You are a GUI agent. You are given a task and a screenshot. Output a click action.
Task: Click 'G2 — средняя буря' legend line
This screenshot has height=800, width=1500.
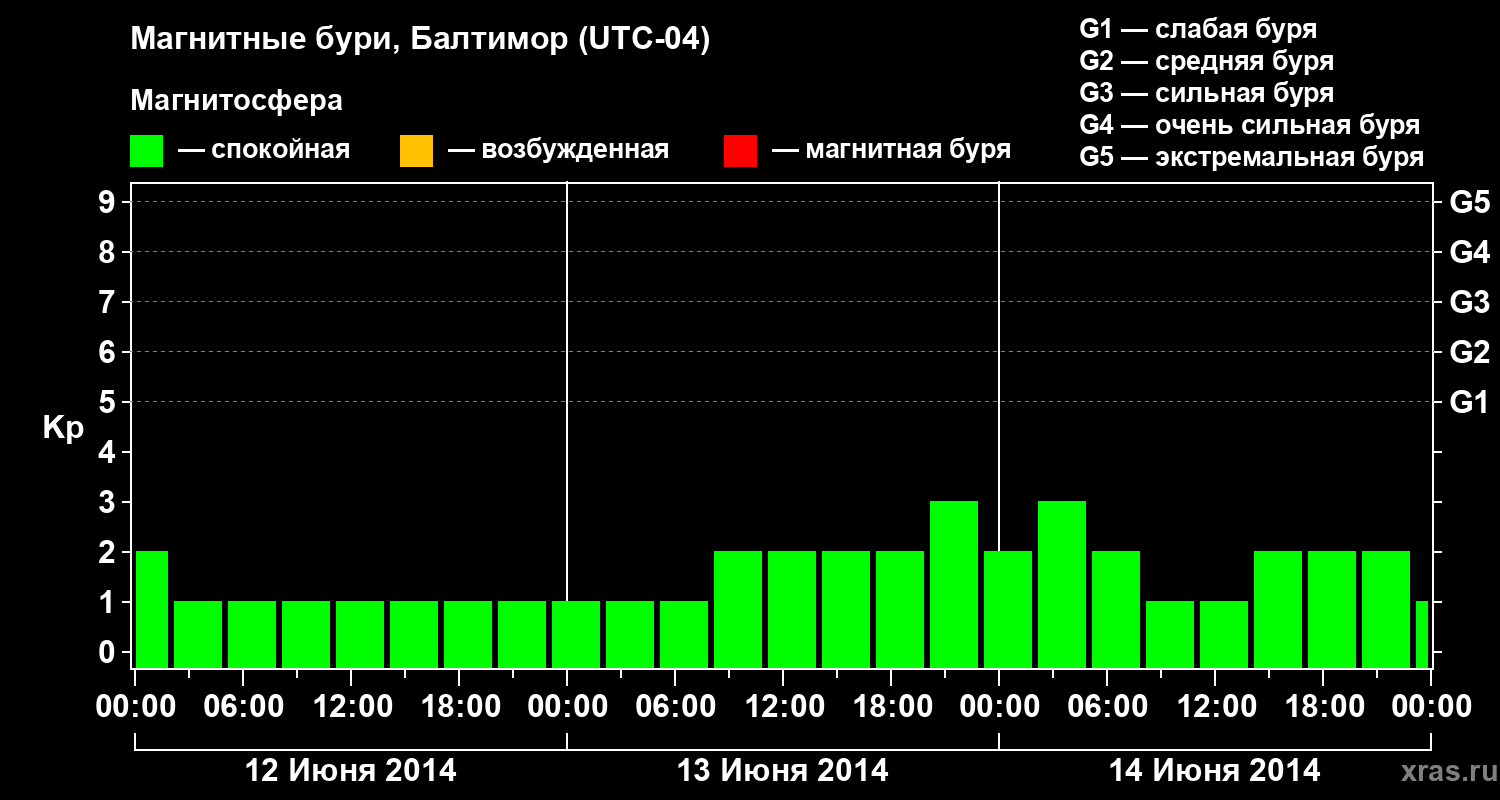(x=1207, y=61)
